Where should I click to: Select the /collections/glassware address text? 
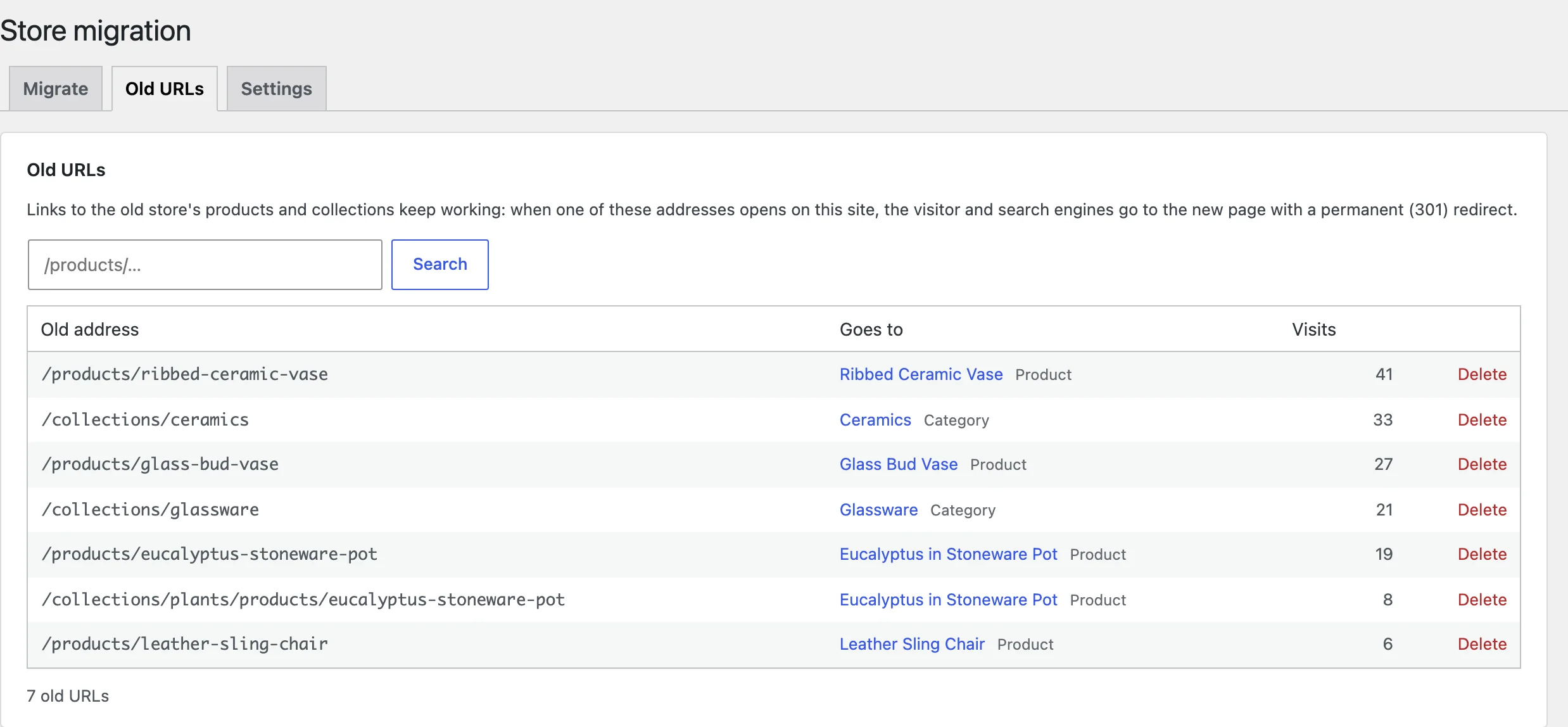click(x=150, y=510)
